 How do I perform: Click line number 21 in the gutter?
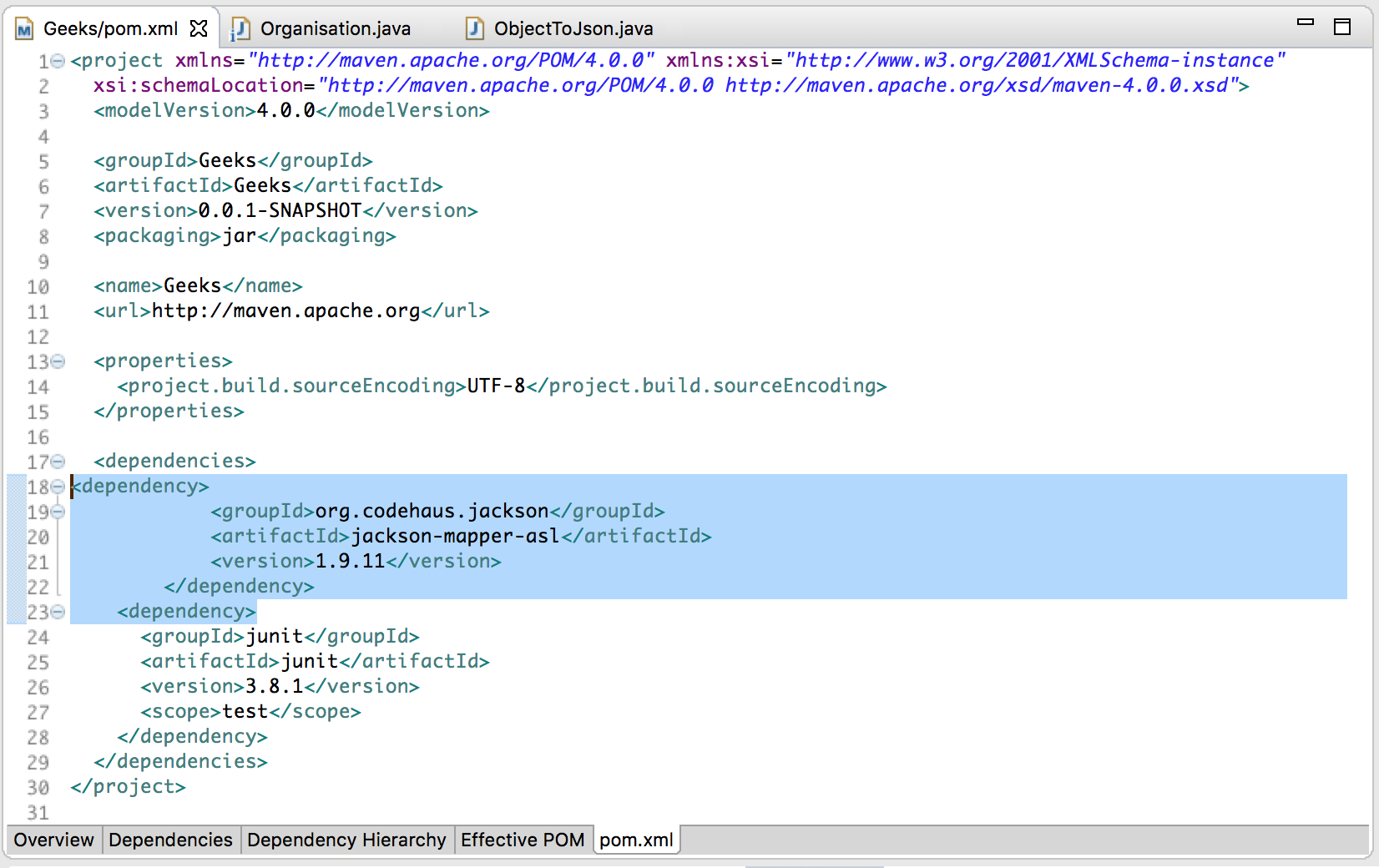[x=38, y=562]
